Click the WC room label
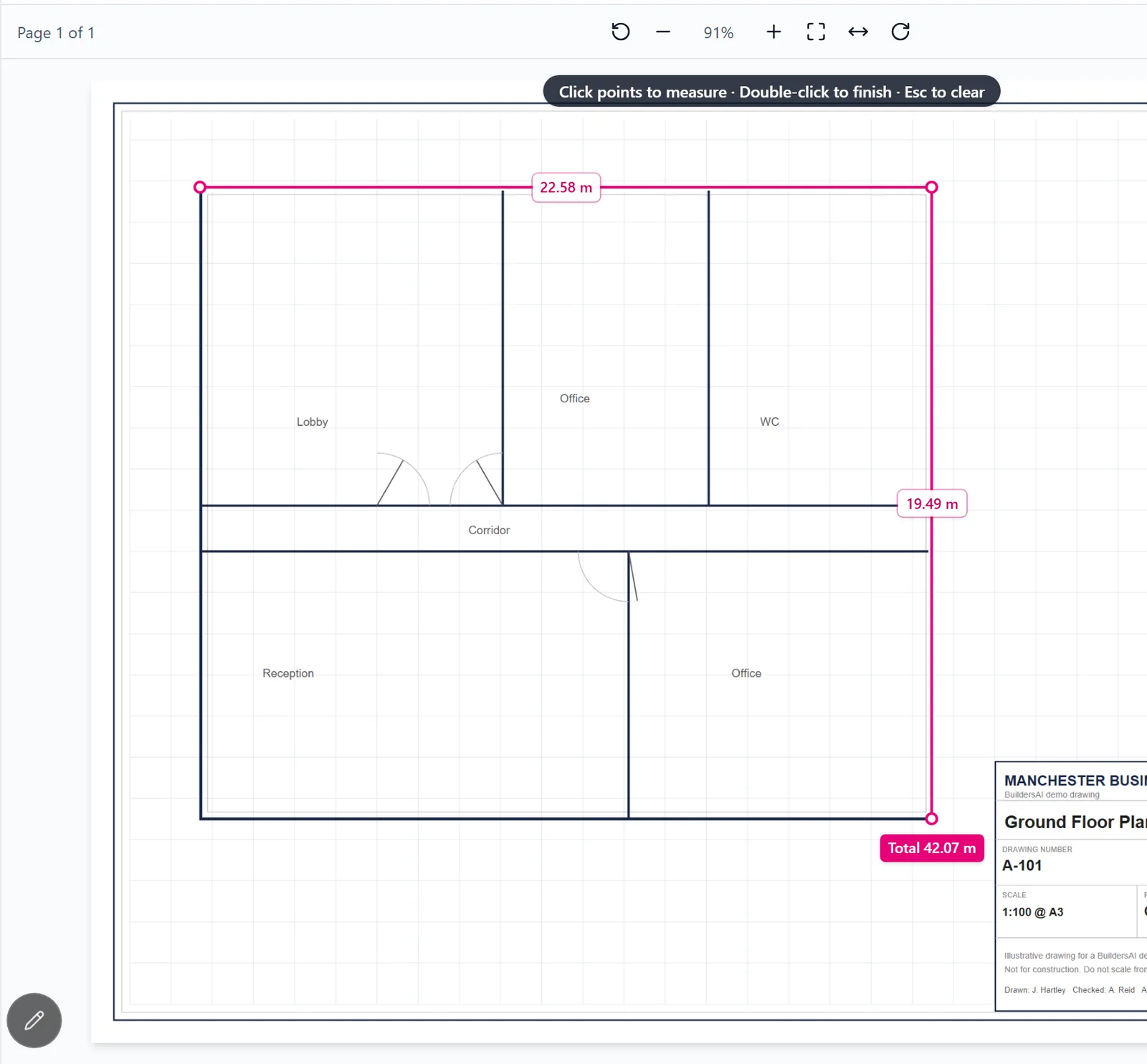Viewport: 1147px width, 1064px height. click(769, 422)
